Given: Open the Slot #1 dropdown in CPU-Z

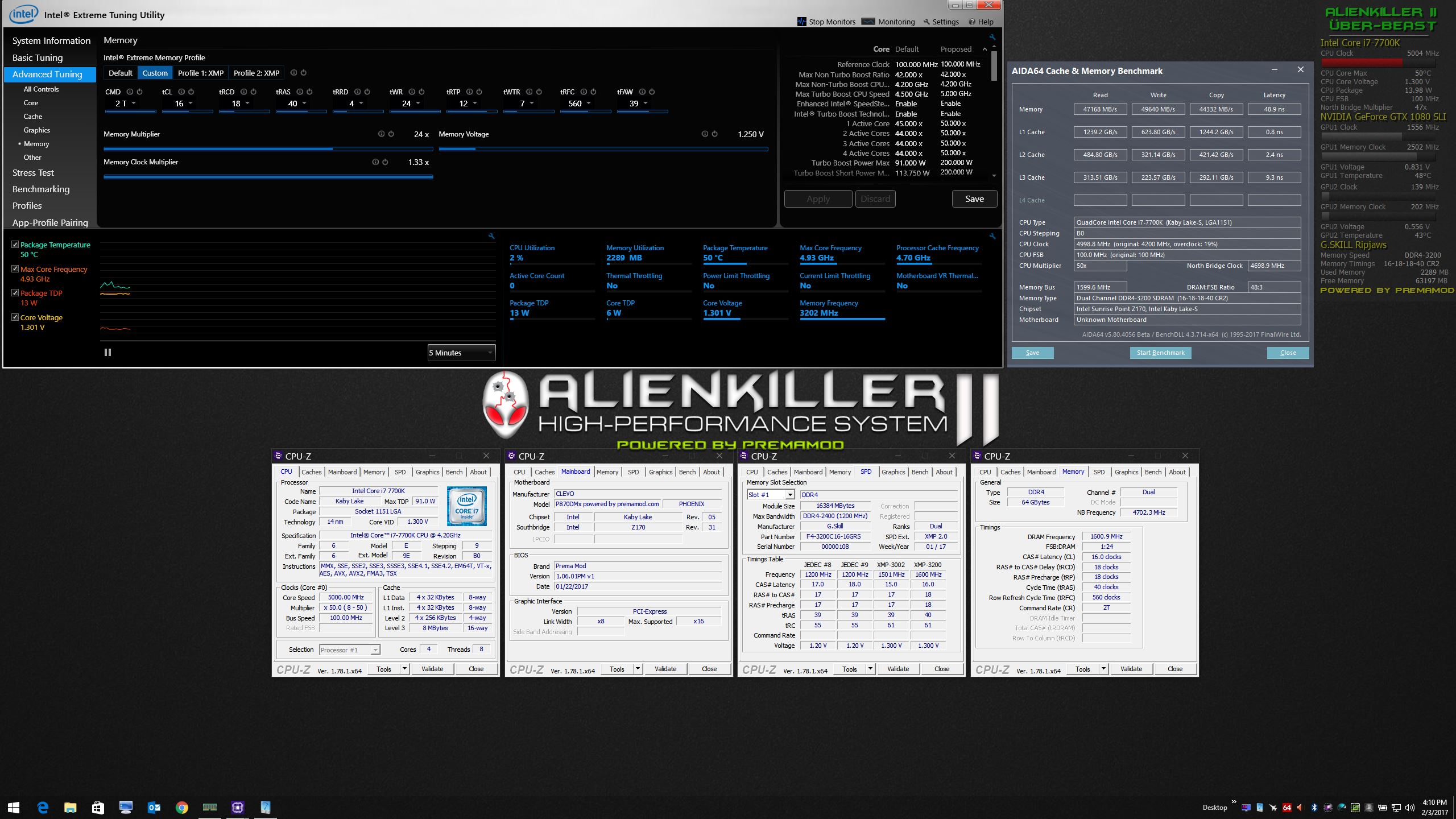Looking at the screenshot, I should [x=789, y=495].
